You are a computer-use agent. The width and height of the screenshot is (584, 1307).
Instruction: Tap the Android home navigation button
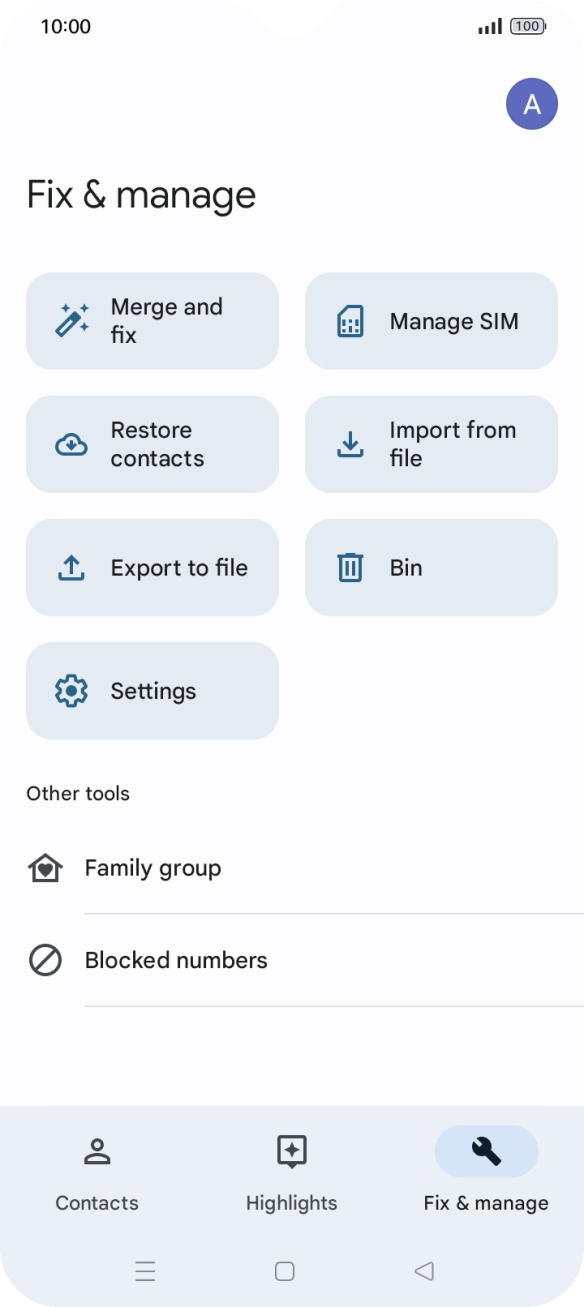pyautogui.click(x=285, y=1271)
